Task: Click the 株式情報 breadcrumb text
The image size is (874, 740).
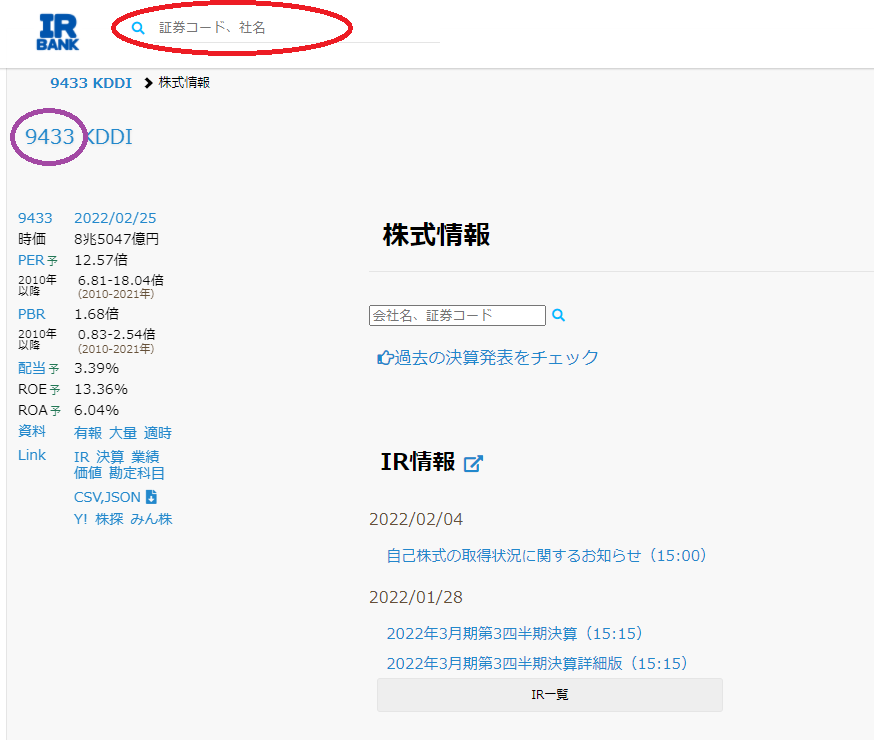Action: point(184,83)
